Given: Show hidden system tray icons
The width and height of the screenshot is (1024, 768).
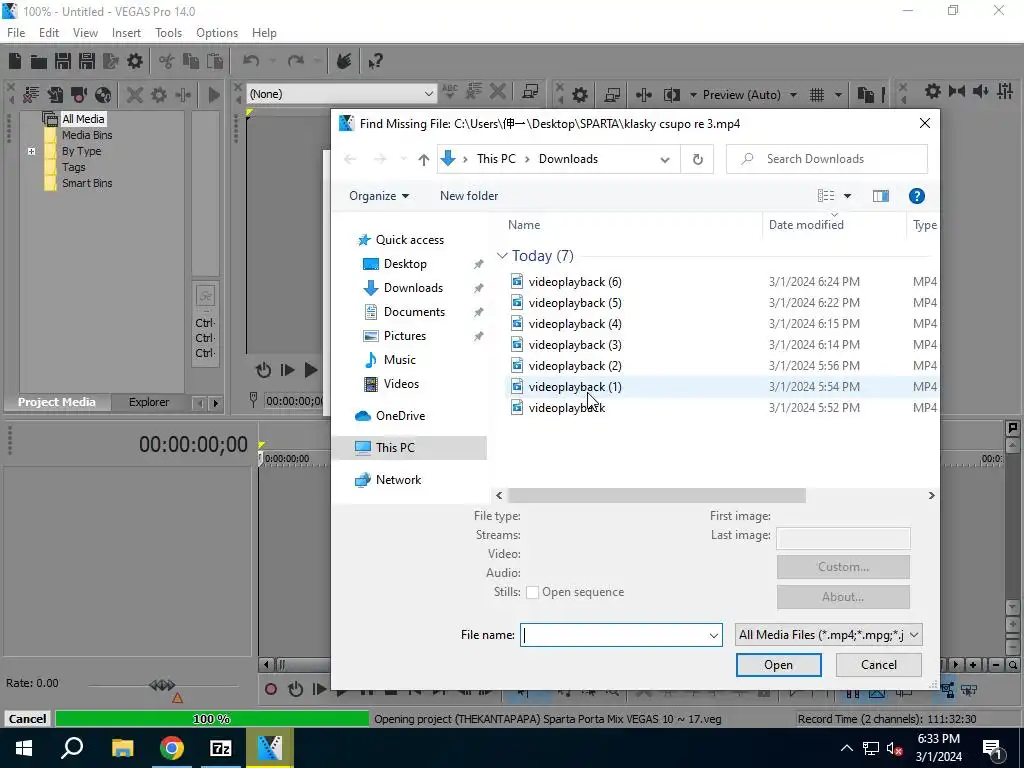Looking at the screenshot, I should pyautogui.click(x=846, y=748).
